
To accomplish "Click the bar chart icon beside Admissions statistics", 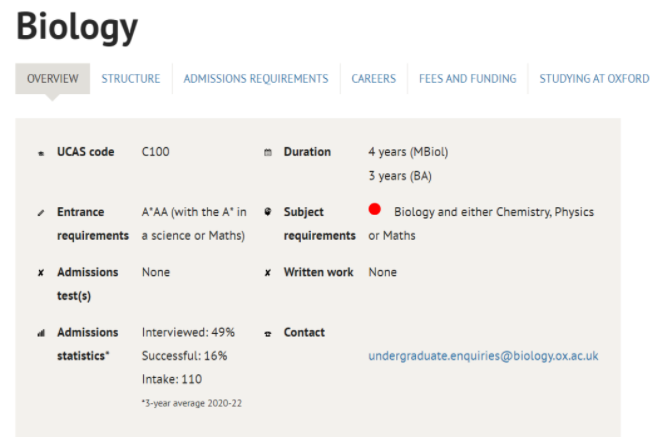I will (41, 333).
